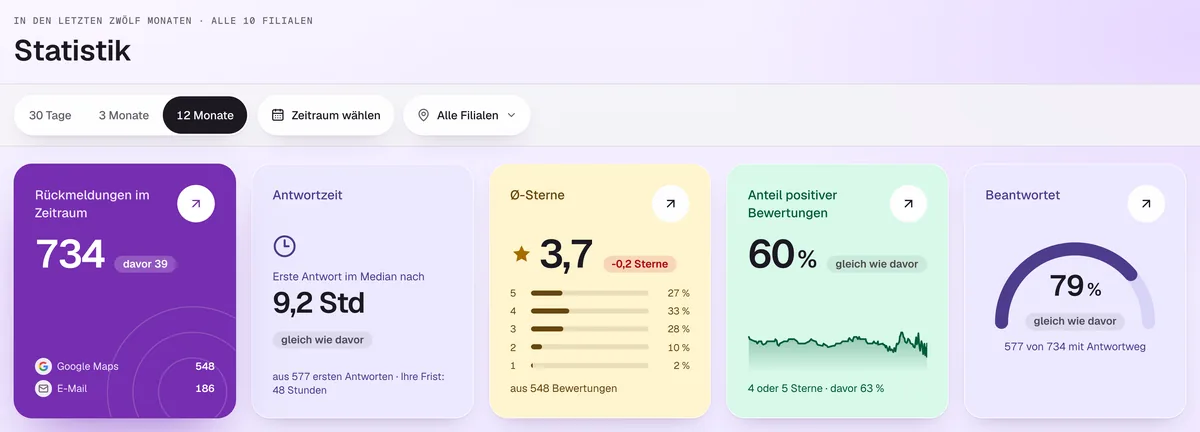The height and width of the screenshot is (432, 1200).
Task: Click the 5-star rating bar
Action: tap(589, 293)
